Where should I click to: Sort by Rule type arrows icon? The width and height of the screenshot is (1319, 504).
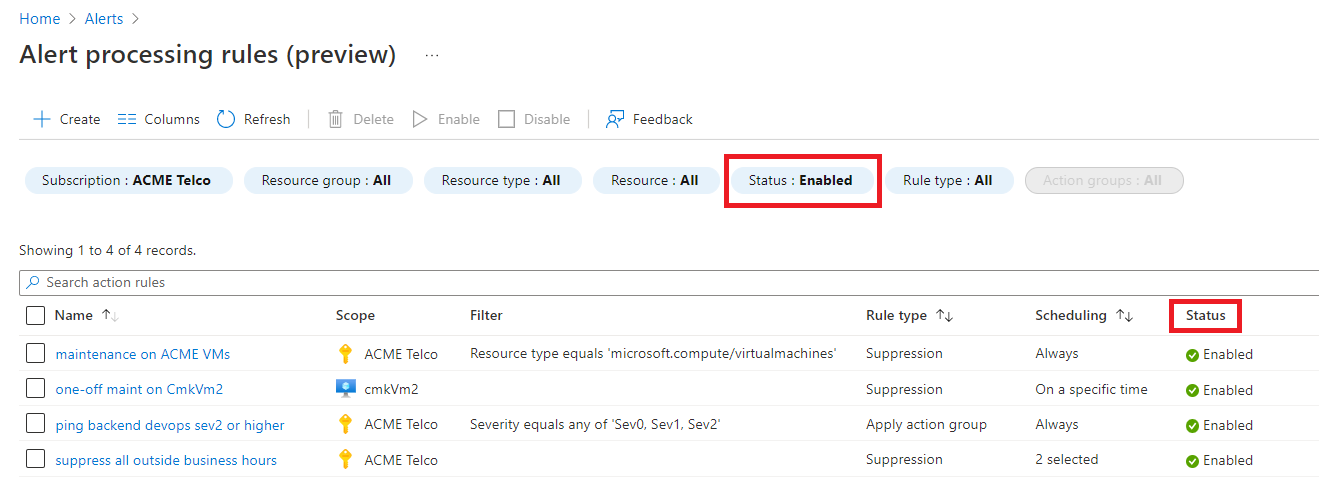(x=944, y=315)
